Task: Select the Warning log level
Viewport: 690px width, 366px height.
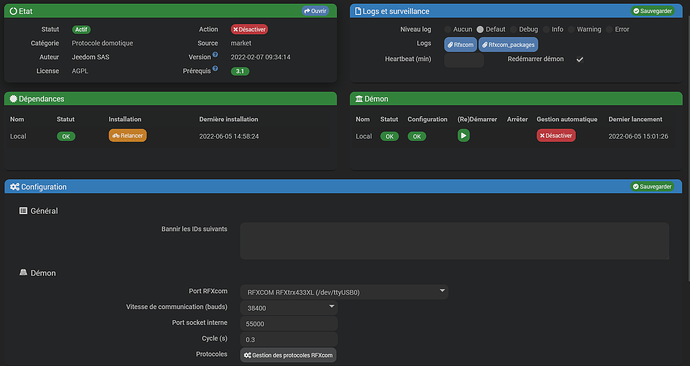Action: [x=572, y=29]
